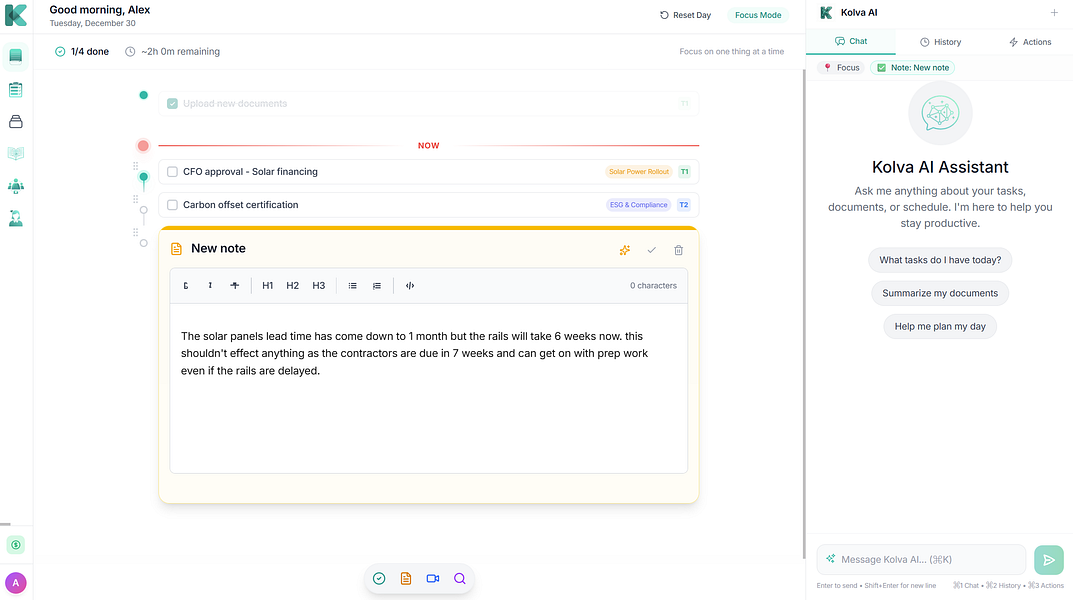
Task: Check the CFO approval - Solar financing task
Action: coord(172,172)
